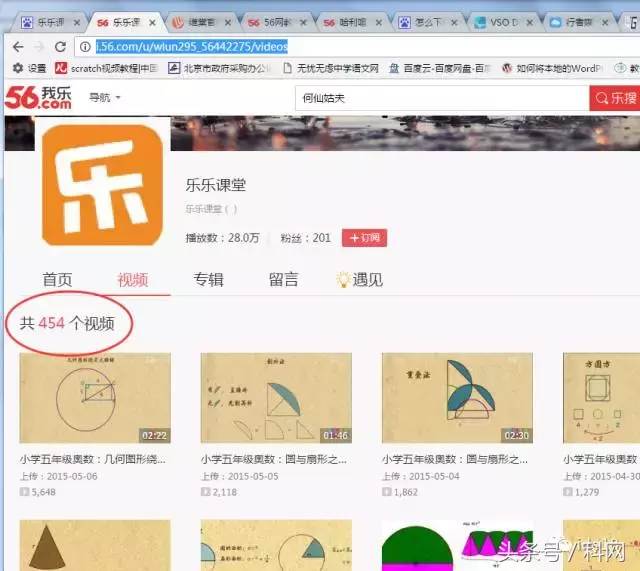Reload the page with refresh icon
The width and height of the screenshot is (640, 571).
pos(60,47)
